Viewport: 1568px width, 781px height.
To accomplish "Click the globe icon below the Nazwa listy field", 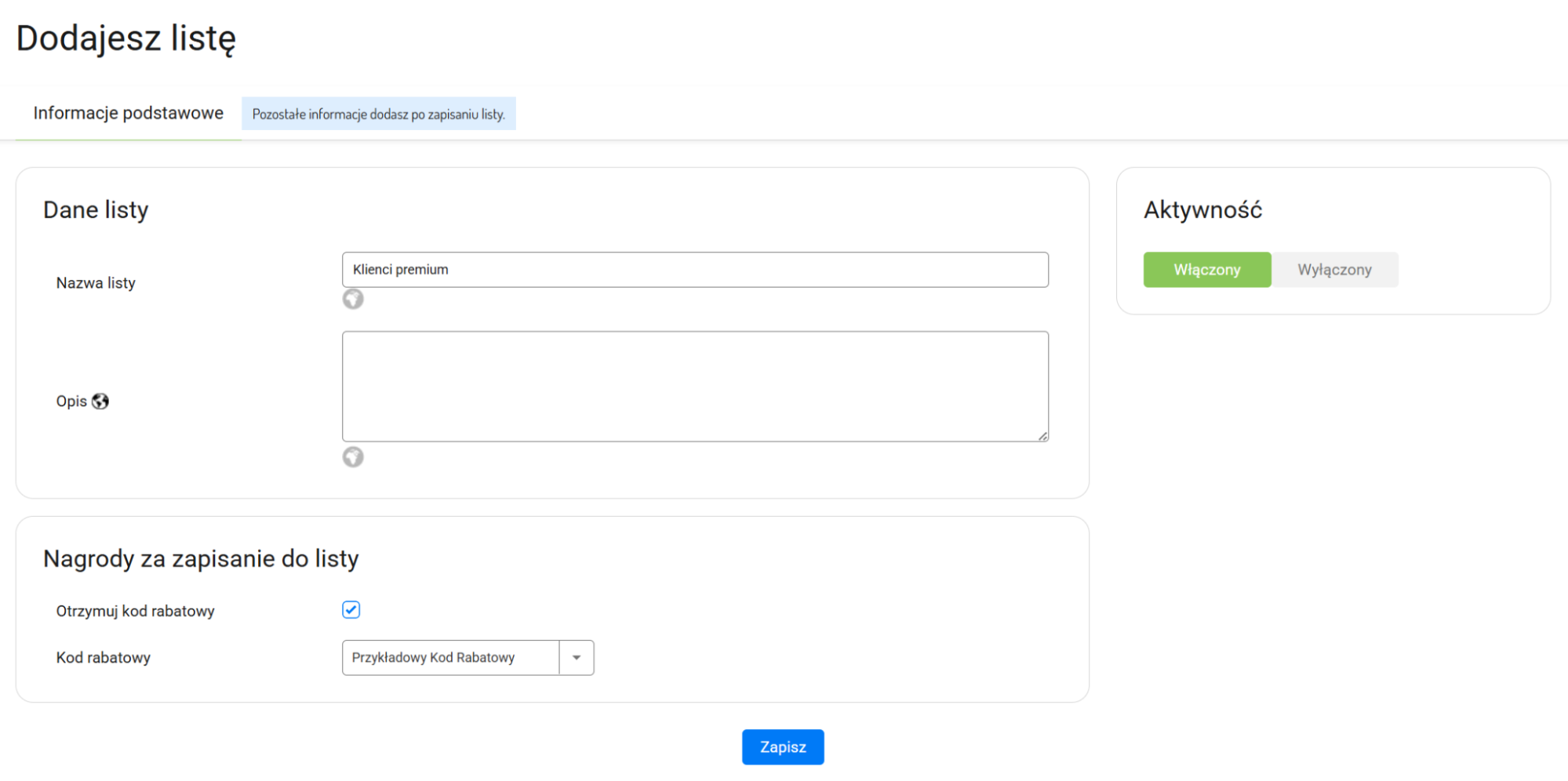I will pyautogui.click(x=353, y=299).
